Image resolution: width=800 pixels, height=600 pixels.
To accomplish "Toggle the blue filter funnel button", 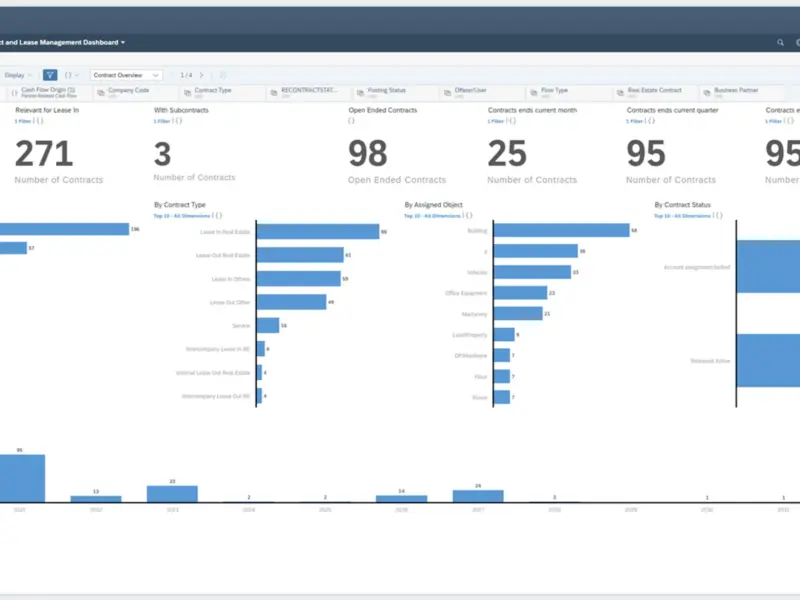I will (50, 75).
